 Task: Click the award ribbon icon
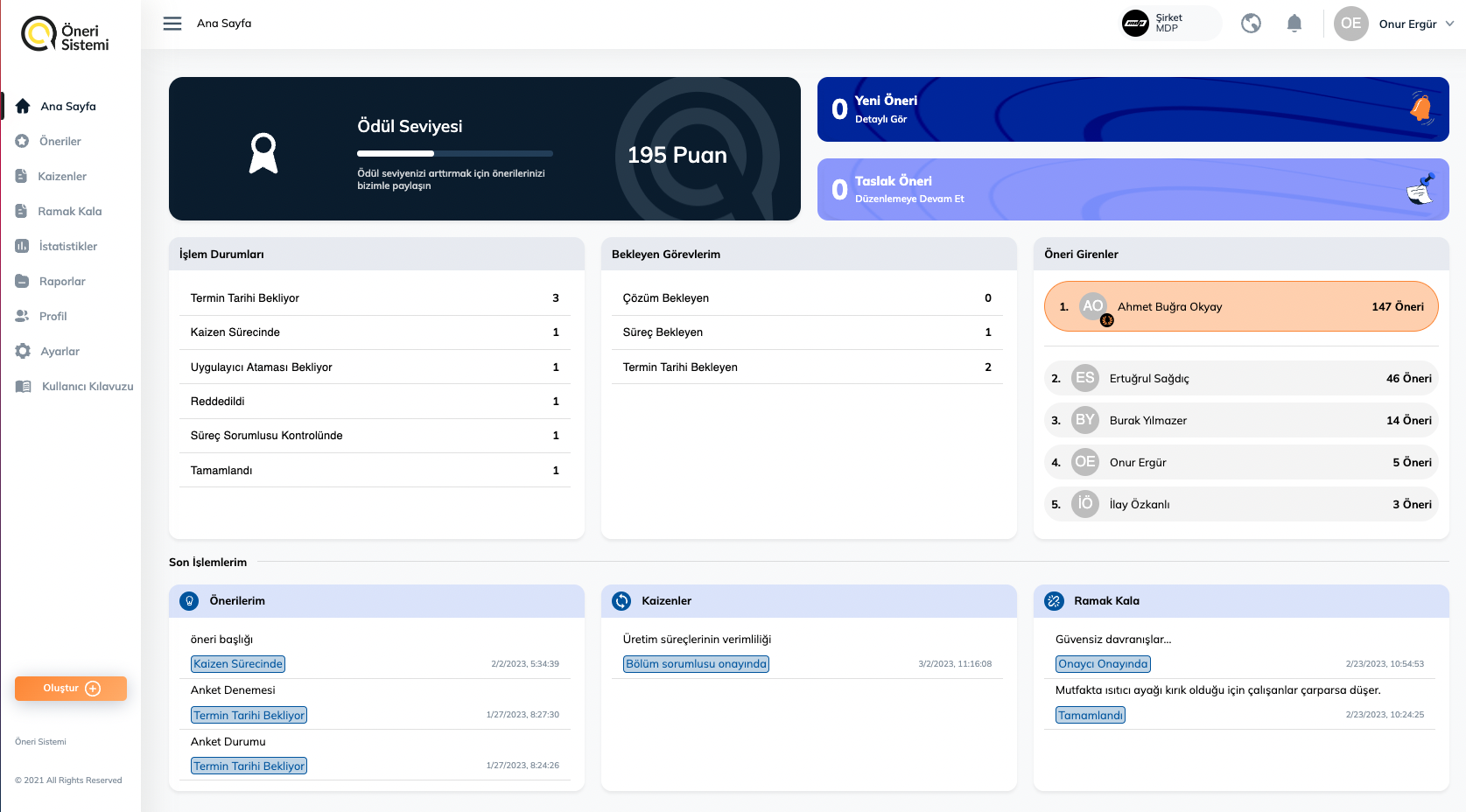(x=263, y=153)
